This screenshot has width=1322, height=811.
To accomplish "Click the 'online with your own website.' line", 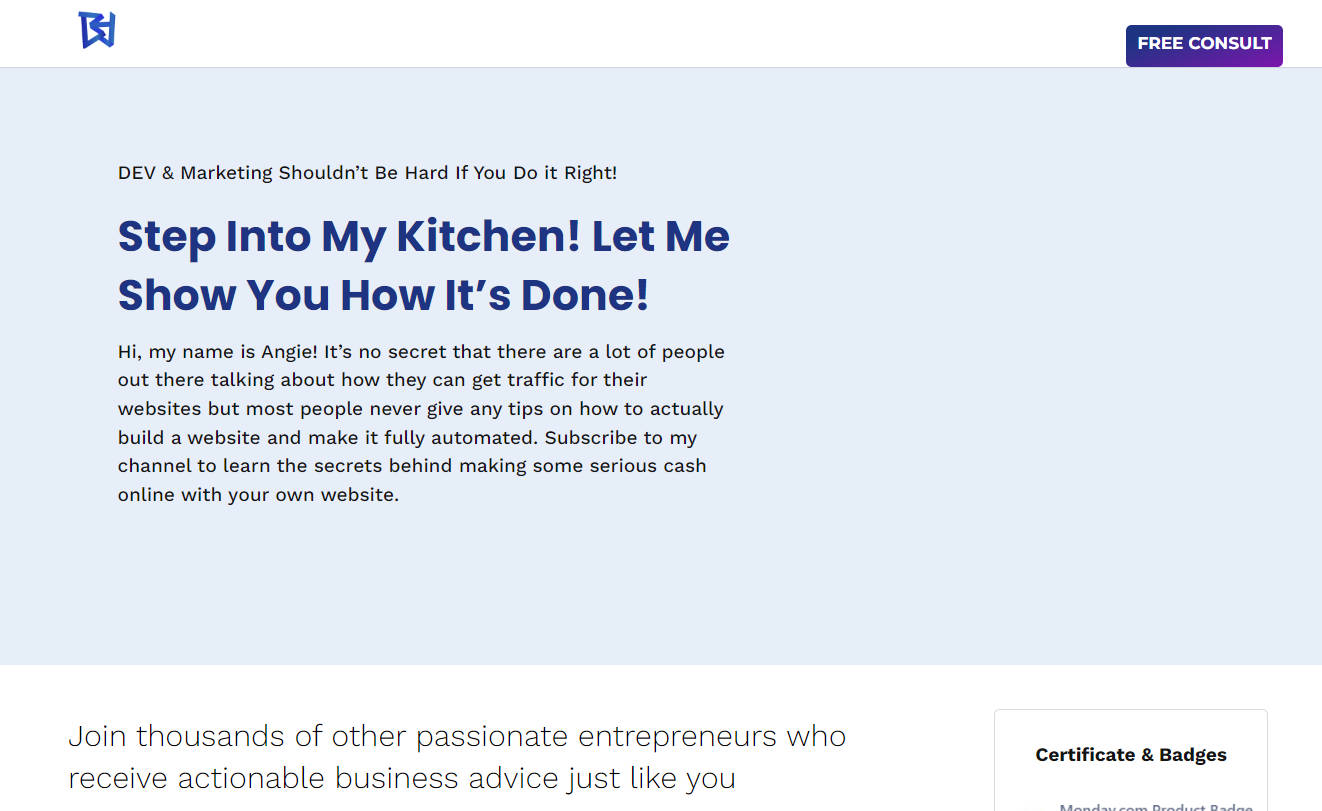I will (x=258, y=495).
